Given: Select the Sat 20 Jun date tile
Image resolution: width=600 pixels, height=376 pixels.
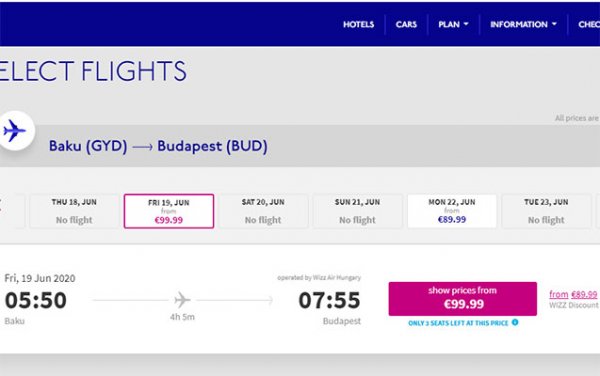Looking at the screenshot, I should point(263,211).
